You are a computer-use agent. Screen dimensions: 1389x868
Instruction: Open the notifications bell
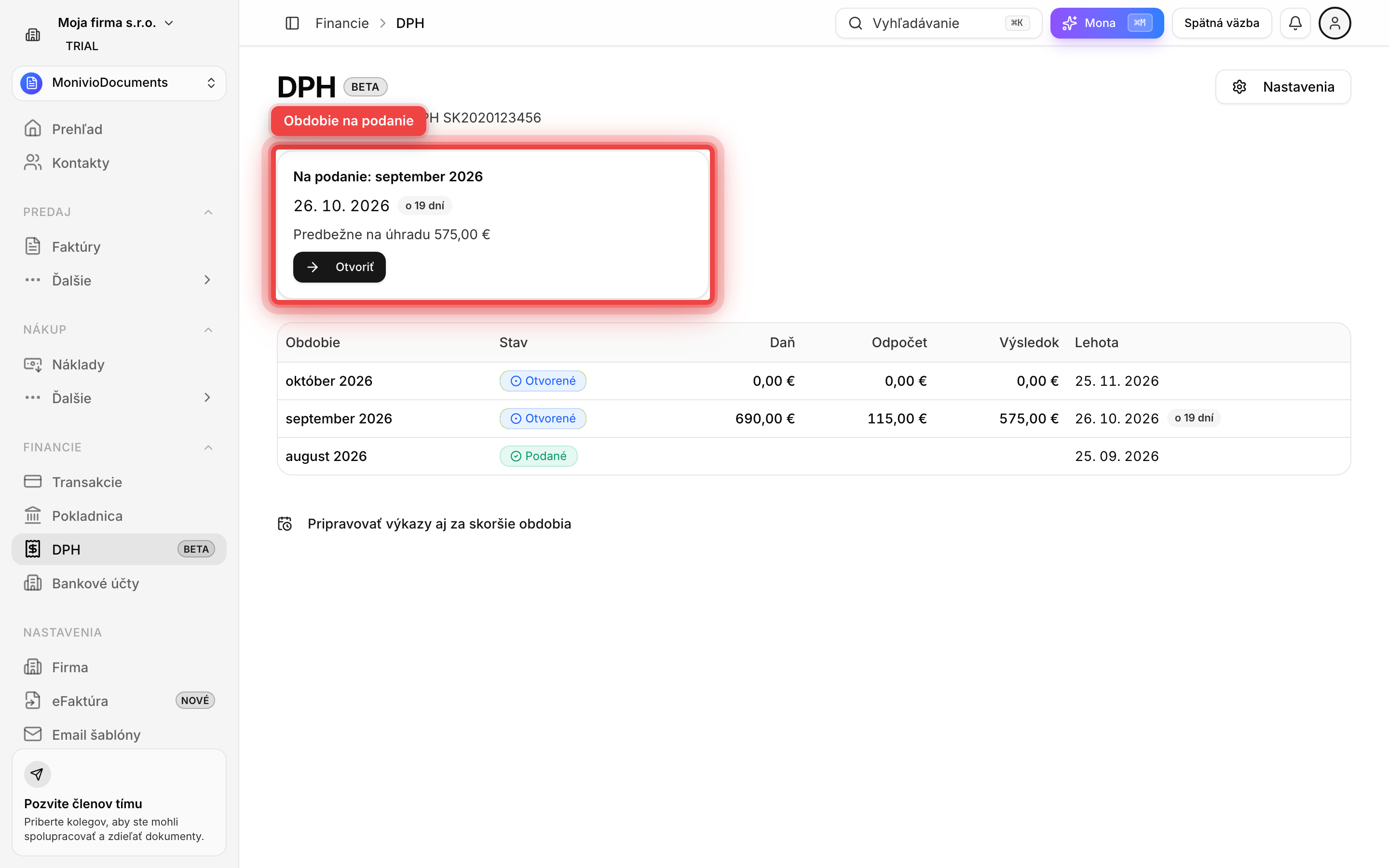pos(1295,23)
